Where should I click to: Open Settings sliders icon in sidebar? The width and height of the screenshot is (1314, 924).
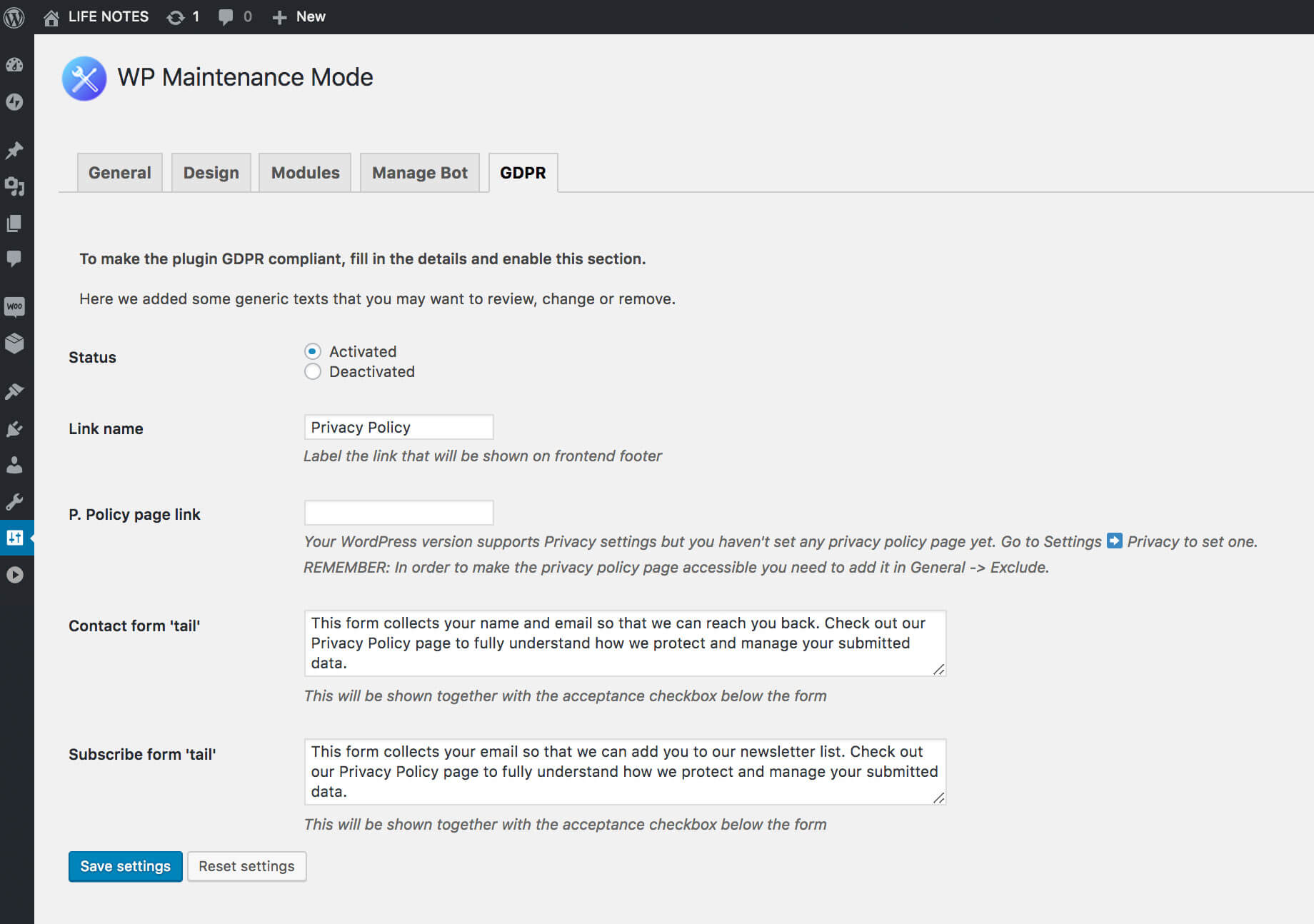14,538
